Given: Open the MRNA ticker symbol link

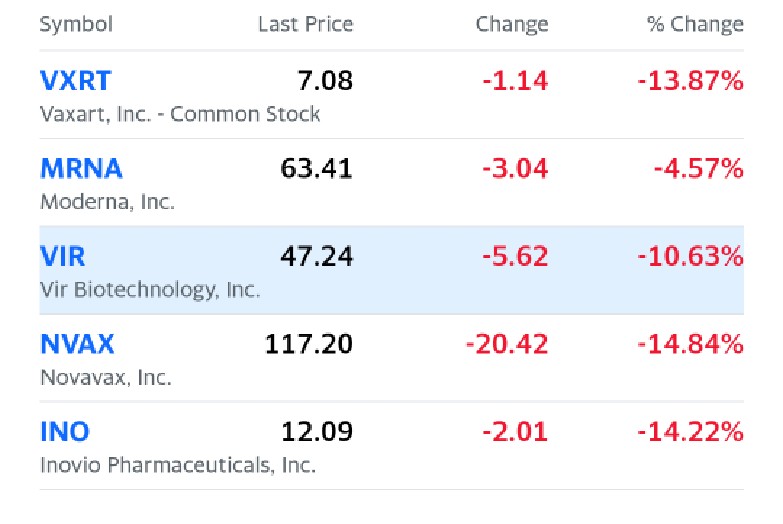Looking at the screenshot, I should click(x=80, y=169).
